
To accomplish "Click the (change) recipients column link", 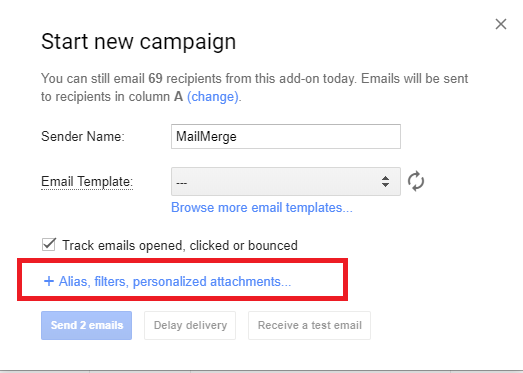I will coord(213,97).
